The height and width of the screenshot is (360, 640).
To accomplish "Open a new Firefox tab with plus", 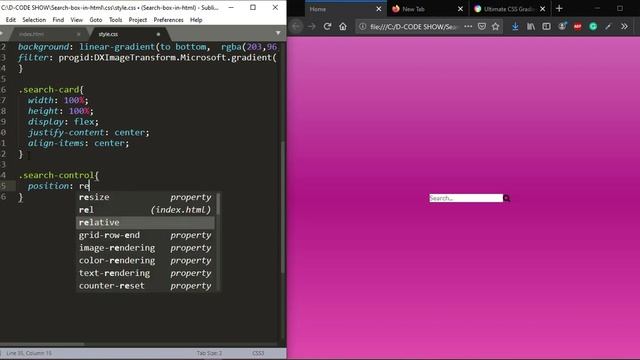I will [x=559, y=9].
